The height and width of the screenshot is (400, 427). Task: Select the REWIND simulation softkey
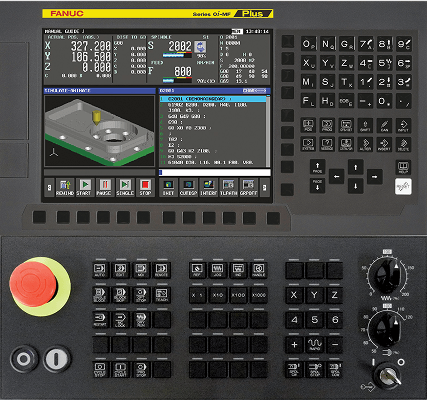(65, 188)
